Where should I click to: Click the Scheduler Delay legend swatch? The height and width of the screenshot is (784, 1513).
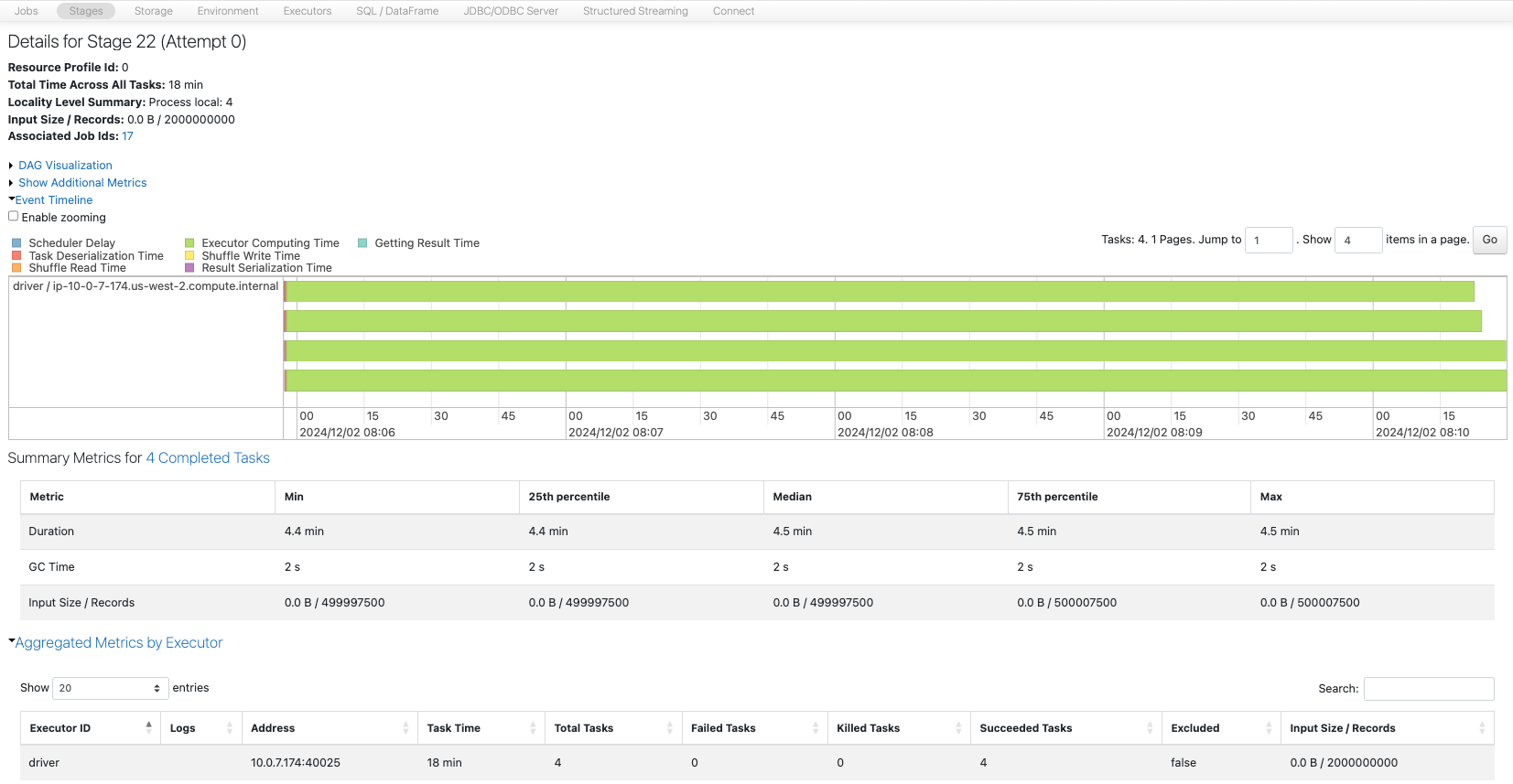pyautogui.click(x=16, y=243)
